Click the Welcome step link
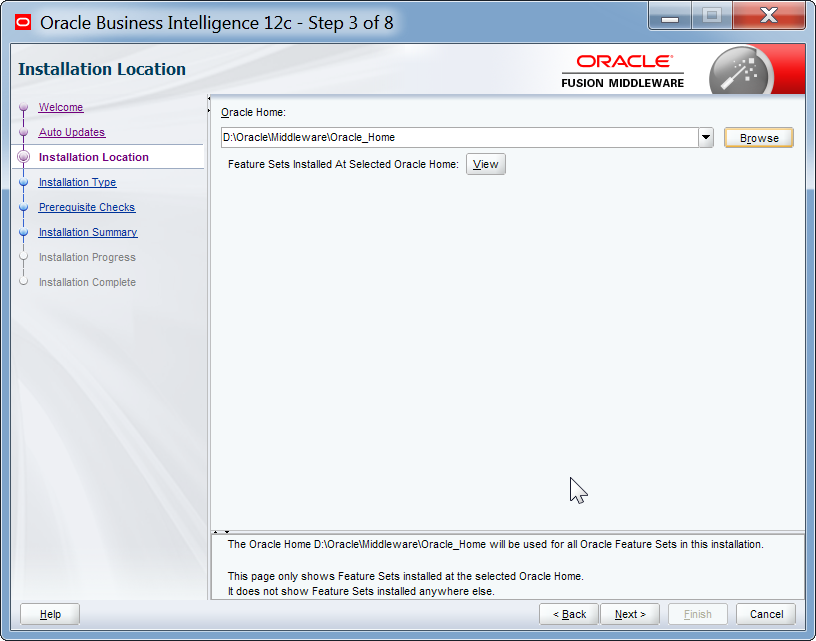The width and height of the screenshot is (816, 641). 61,107
